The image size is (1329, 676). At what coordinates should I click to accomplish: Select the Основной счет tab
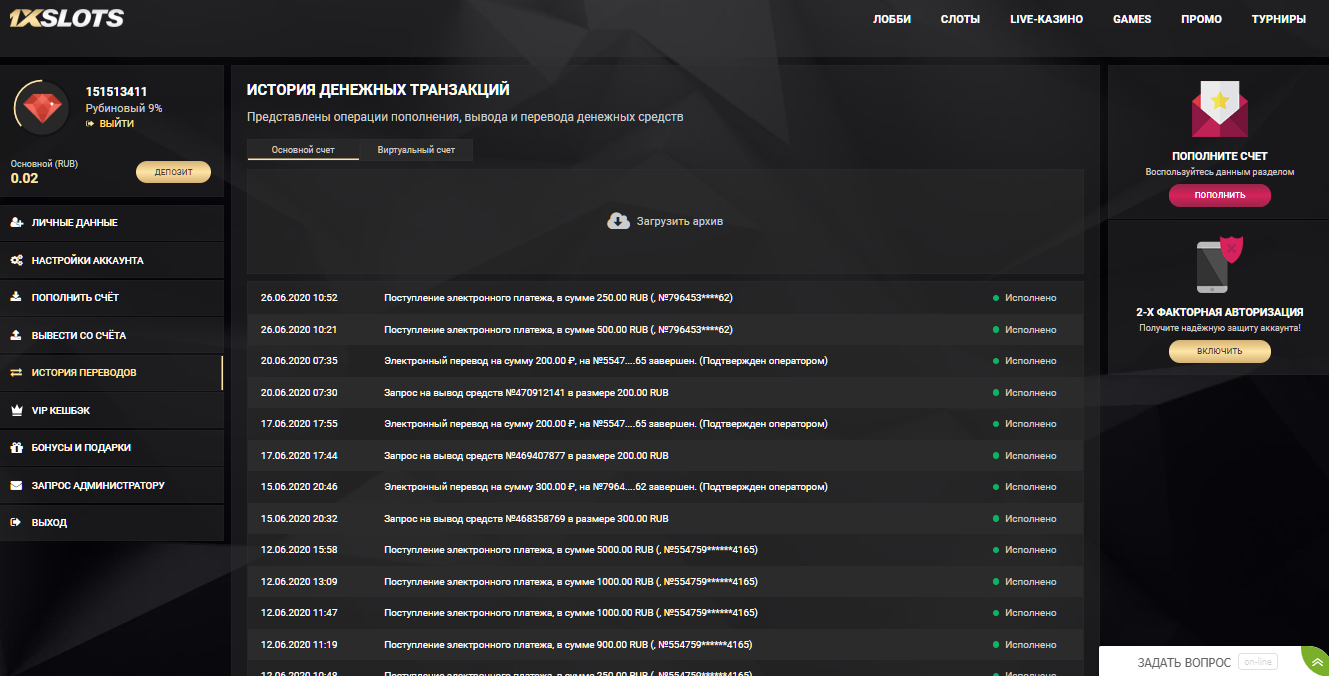(x=303, y=150)
